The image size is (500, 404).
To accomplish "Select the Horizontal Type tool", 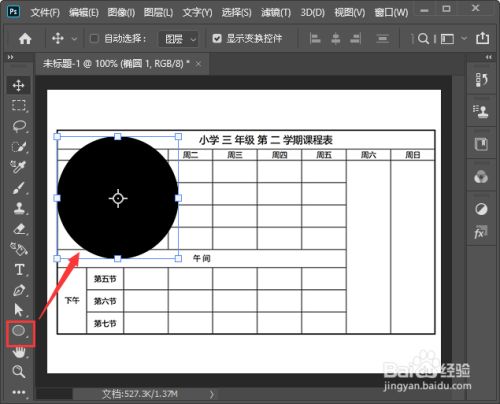I will click(x=19, y=269).
